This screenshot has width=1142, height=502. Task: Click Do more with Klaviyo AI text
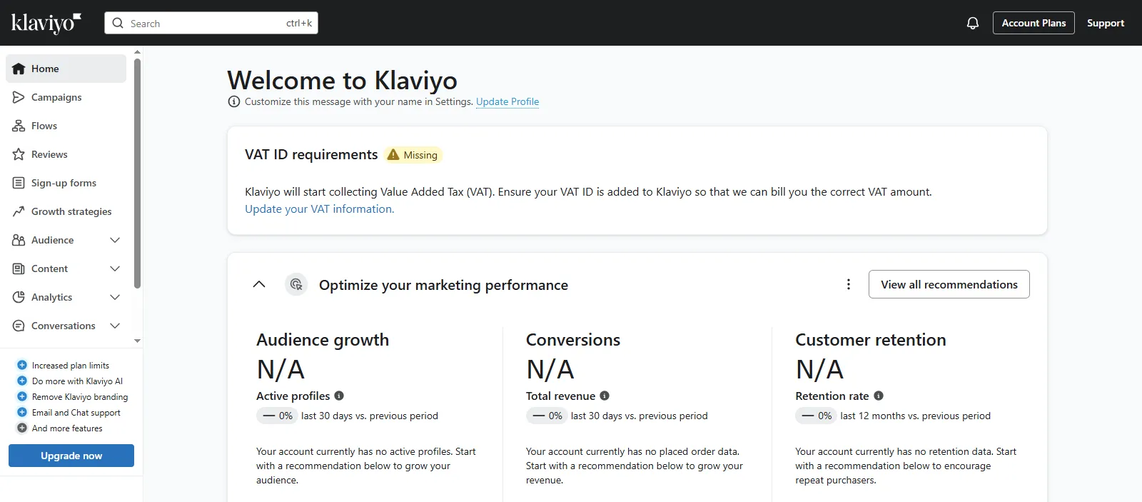tap(77, 381)
